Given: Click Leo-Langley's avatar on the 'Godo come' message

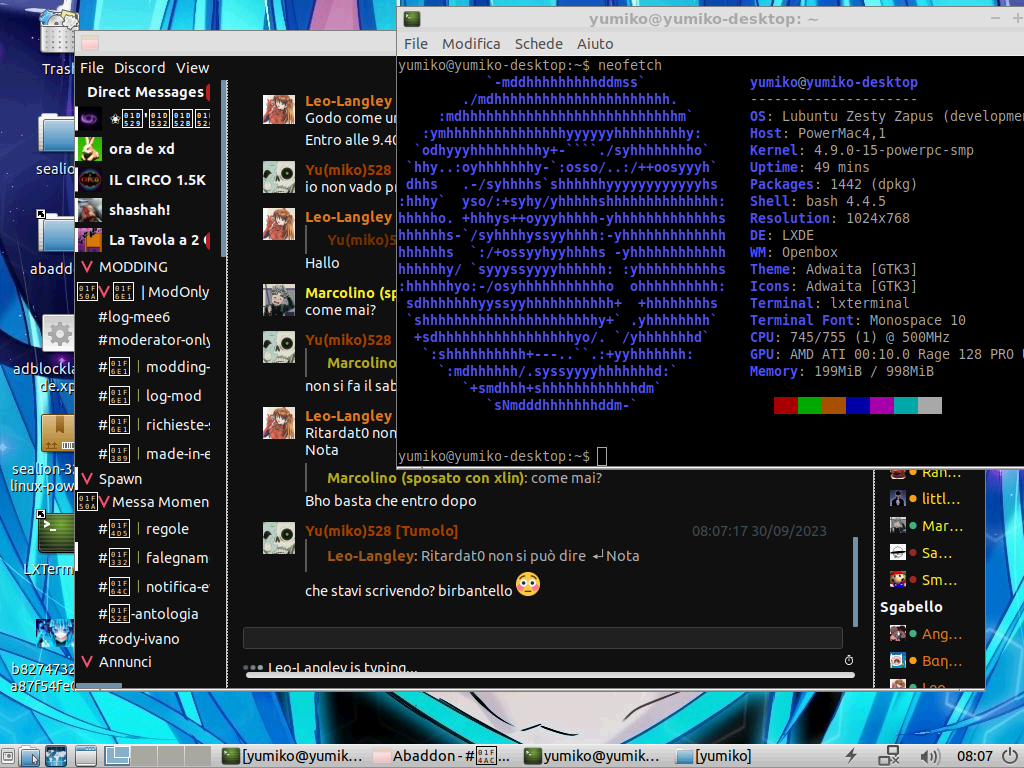Looking at the screenshot, I should point(279,109).
